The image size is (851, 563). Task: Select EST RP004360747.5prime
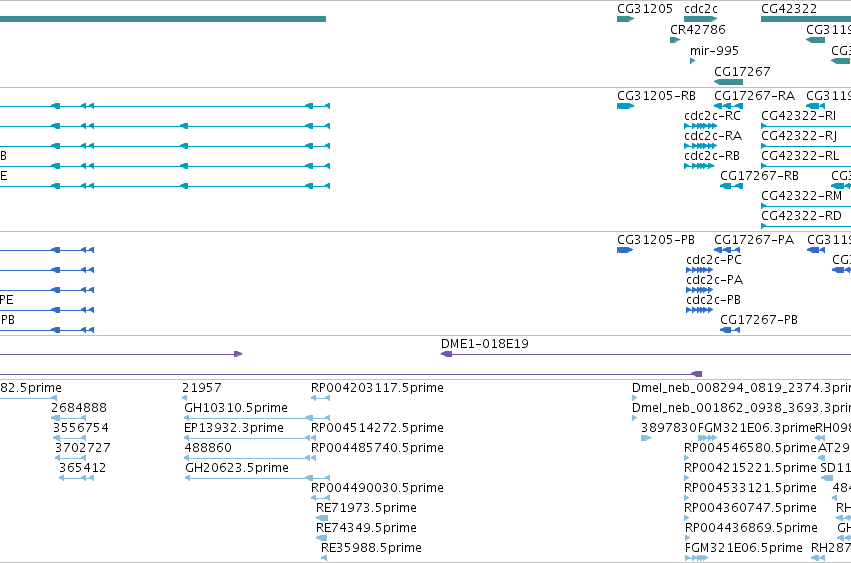[750, 508]
